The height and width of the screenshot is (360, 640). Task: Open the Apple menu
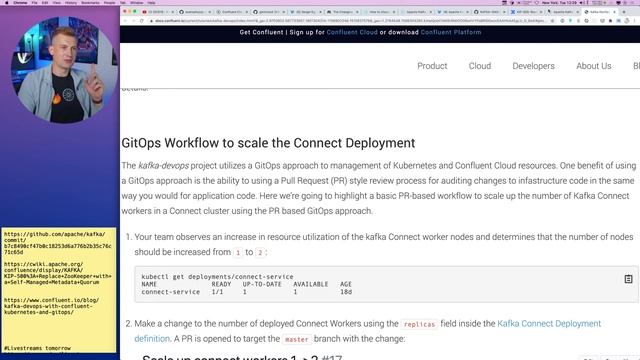click(7, 2)
